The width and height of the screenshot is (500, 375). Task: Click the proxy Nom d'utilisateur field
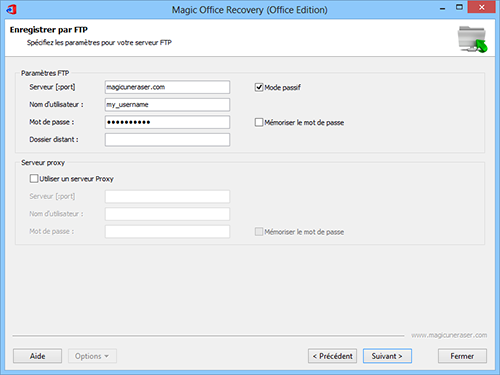coord(167,214)
